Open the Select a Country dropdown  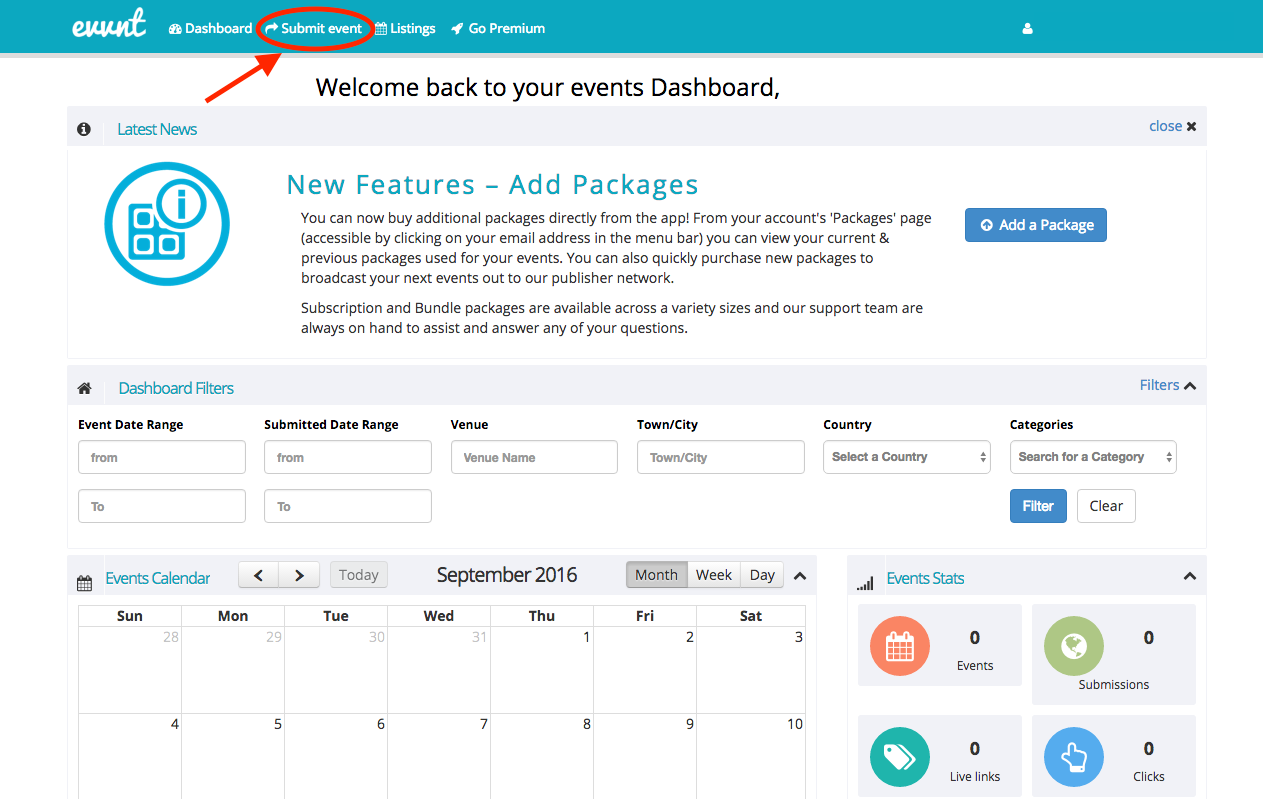coord(907,457)
